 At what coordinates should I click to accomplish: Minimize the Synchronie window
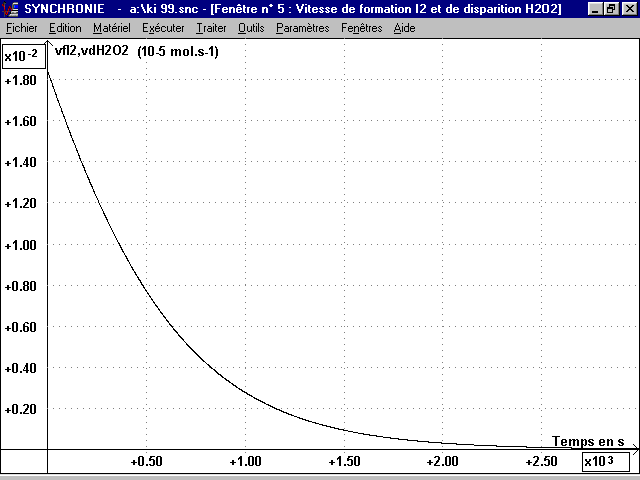coord(595,9)
